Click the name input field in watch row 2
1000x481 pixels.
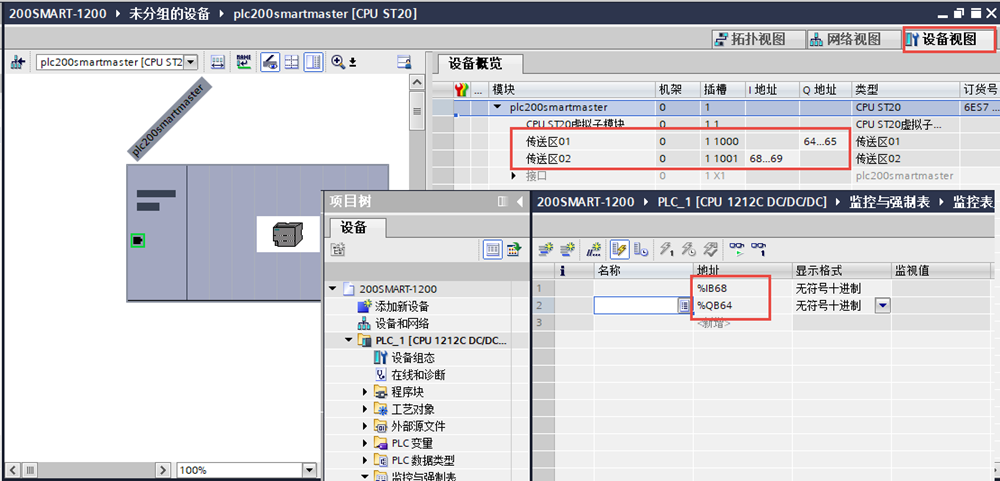[636, 306]
